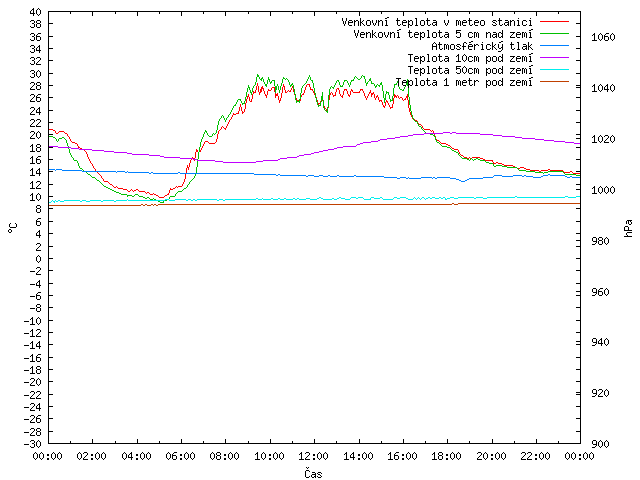Screen dimensions: 640x480
Task: Click time tick '16:00'
Action: click(x=402, y=456)
